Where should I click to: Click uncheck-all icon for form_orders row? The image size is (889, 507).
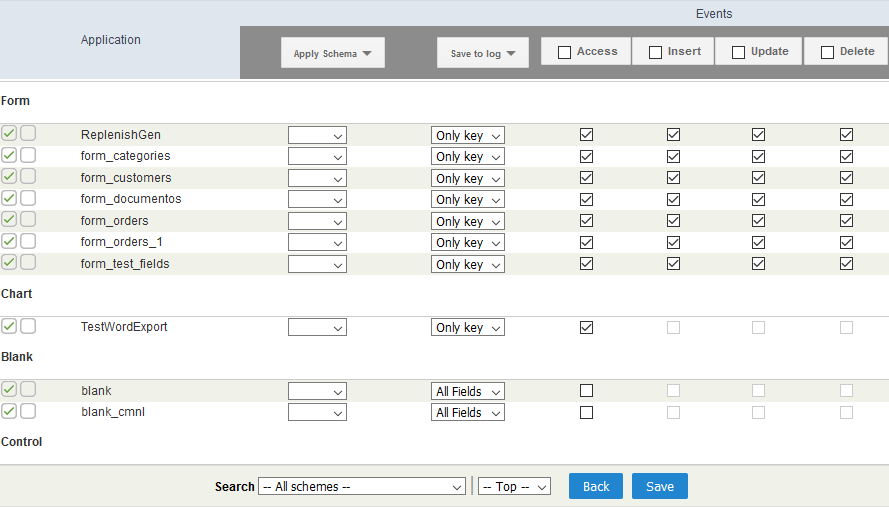[28, 219]
